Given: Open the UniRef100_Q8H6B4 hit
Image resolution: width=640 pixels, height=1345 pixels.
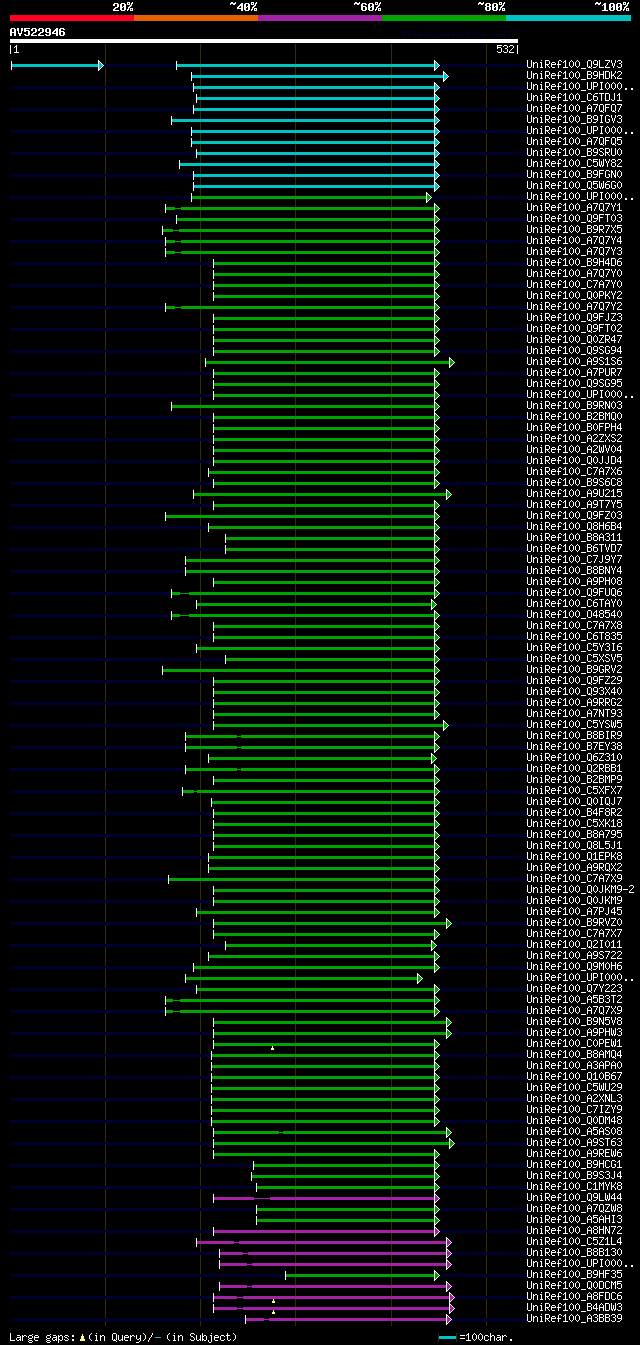Looking at the screenshot, I should [574, 527].
